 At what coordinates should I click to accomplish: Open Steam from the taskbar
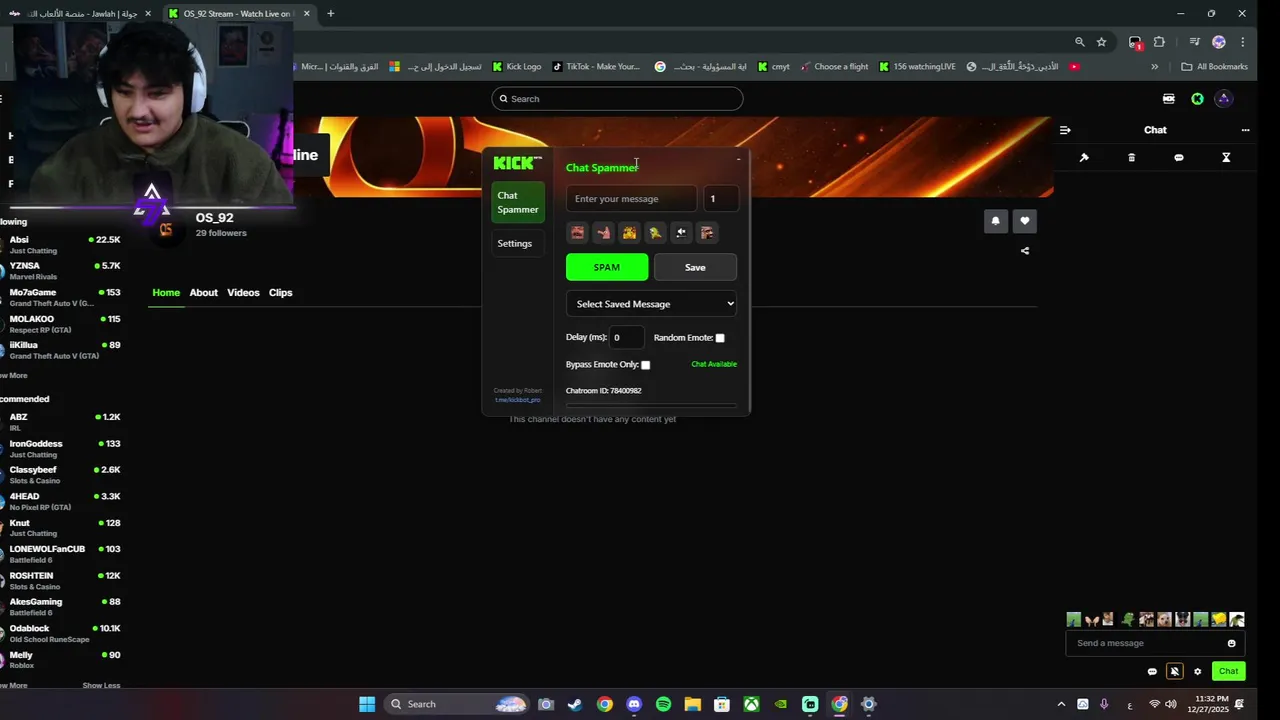click(x=575, y=704)
